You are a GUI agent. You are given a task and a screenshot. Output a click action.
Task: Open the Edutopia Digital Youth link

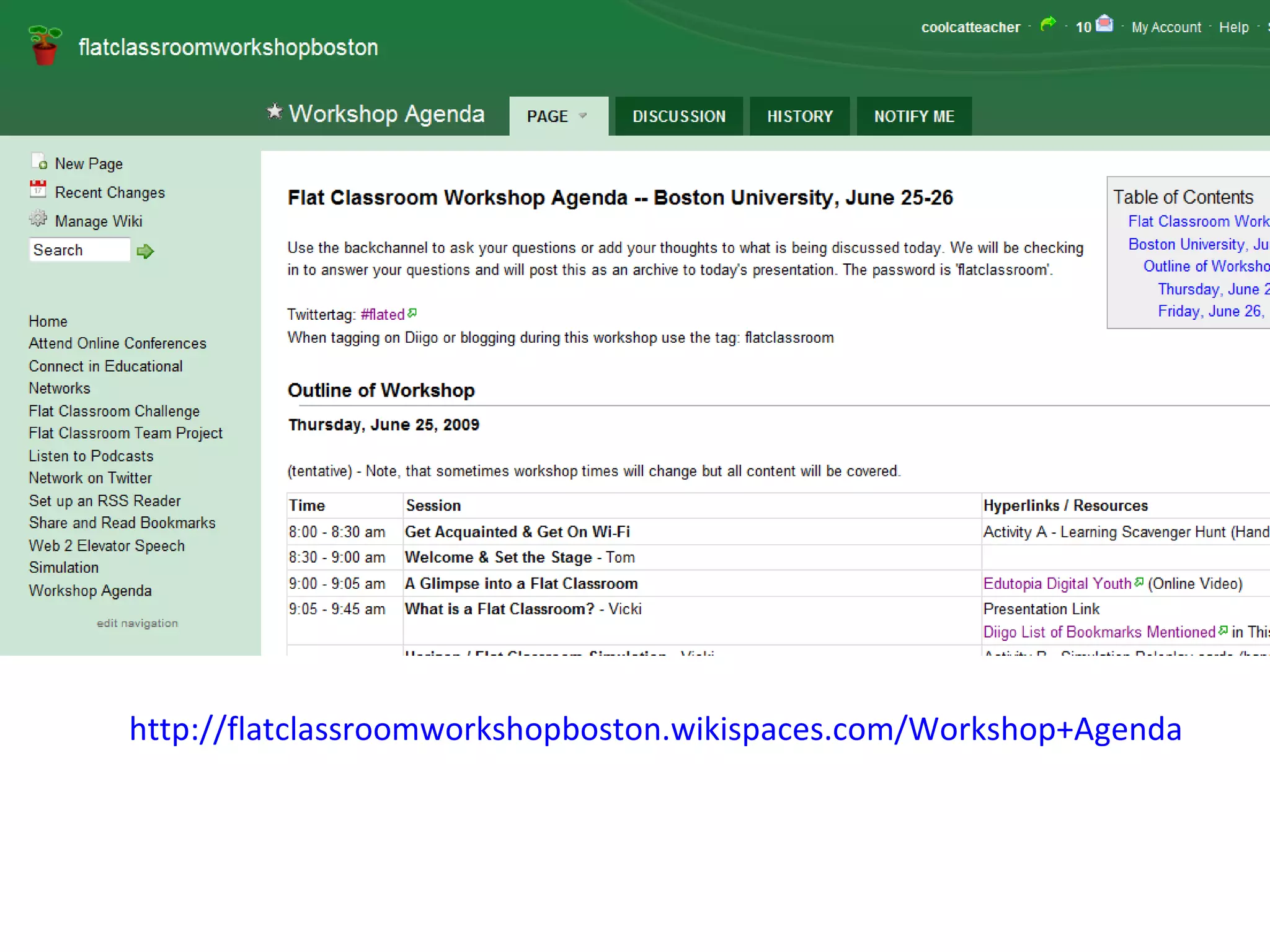click(1057, 584)
